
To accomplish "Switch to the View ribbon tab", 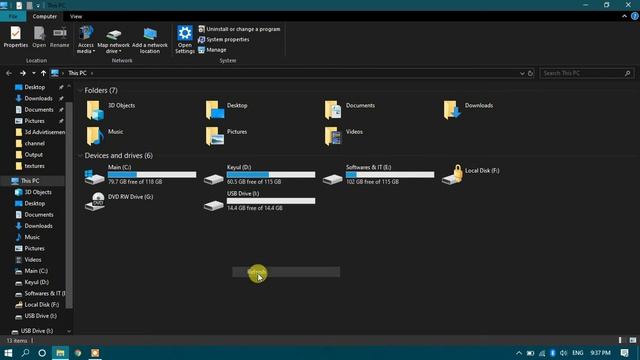I will click(76, 16).
